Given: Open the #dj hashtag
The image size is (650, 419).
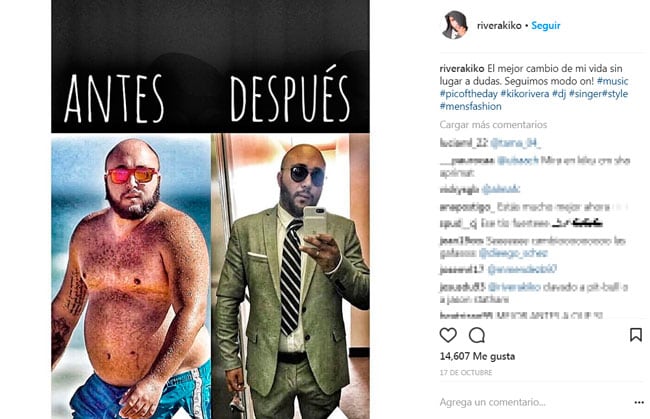Looking at the screenshot, I should click(559, 94).
